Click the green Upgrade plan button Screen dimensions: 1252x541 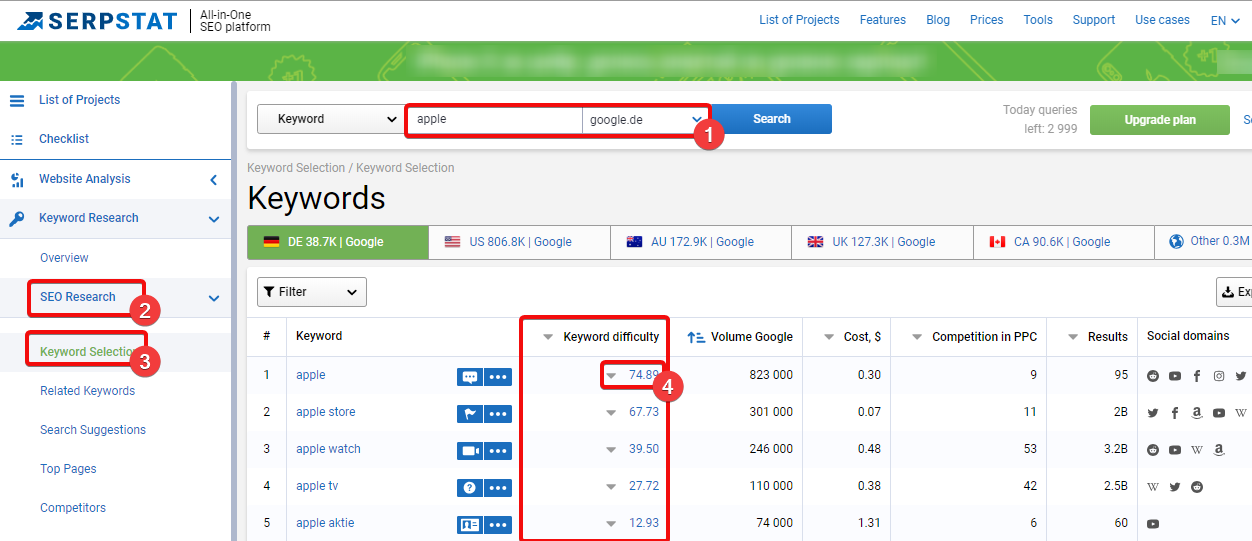click(x=1160, y=120)
